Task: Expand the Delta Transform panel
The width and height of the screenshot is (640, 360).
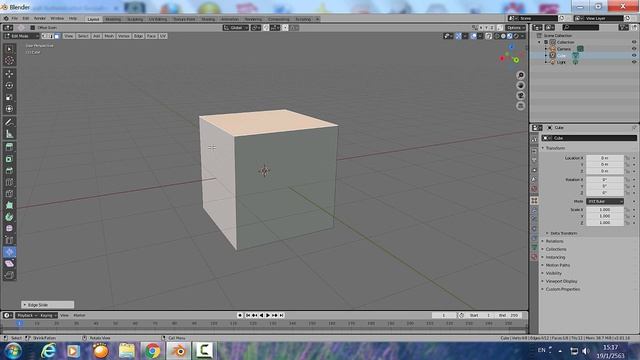Action: [x=562, y=233]
